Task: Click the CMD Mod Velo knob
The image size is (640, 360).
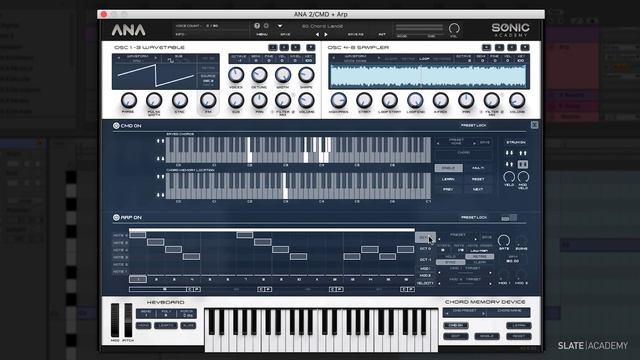Action: pos(523,177)
